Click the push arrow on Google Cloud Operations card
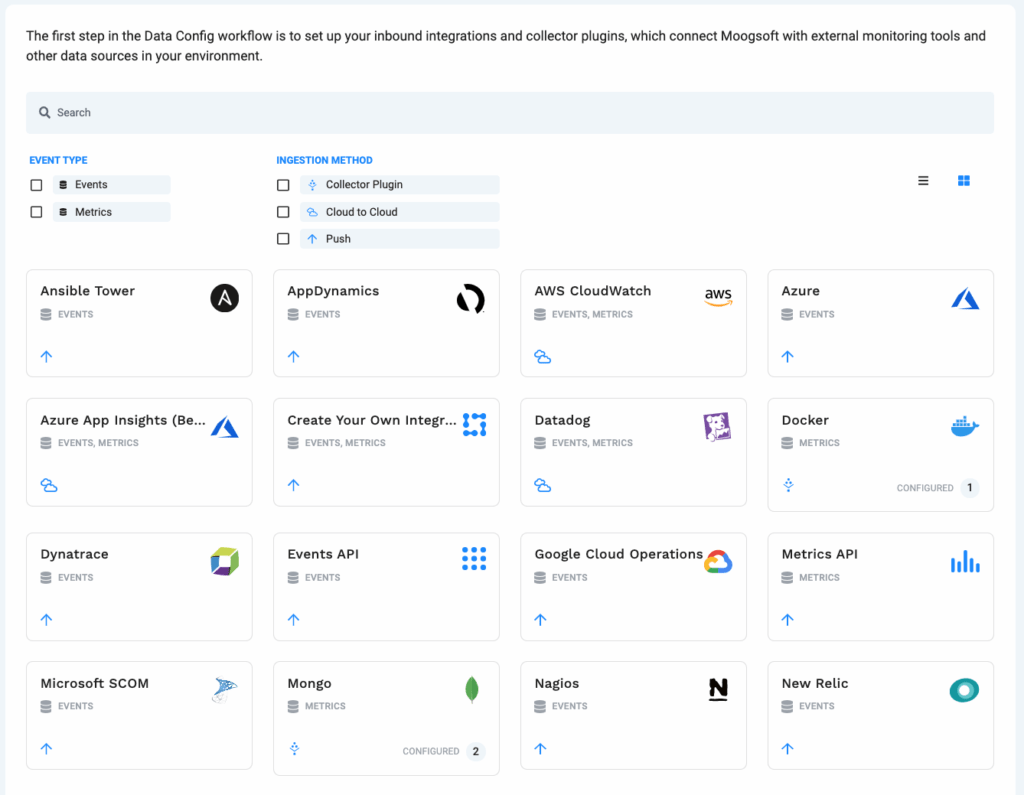Image resolution: width=1024 pixels, height=795 pixels. click(540, 619)
